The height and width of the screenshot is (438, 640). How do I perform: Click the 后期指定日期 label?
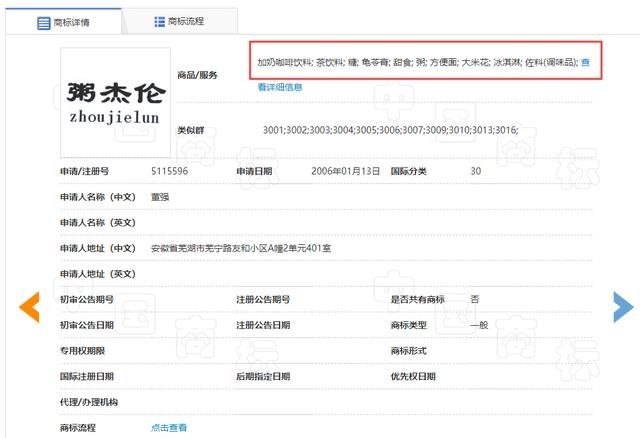click(263, 376)
